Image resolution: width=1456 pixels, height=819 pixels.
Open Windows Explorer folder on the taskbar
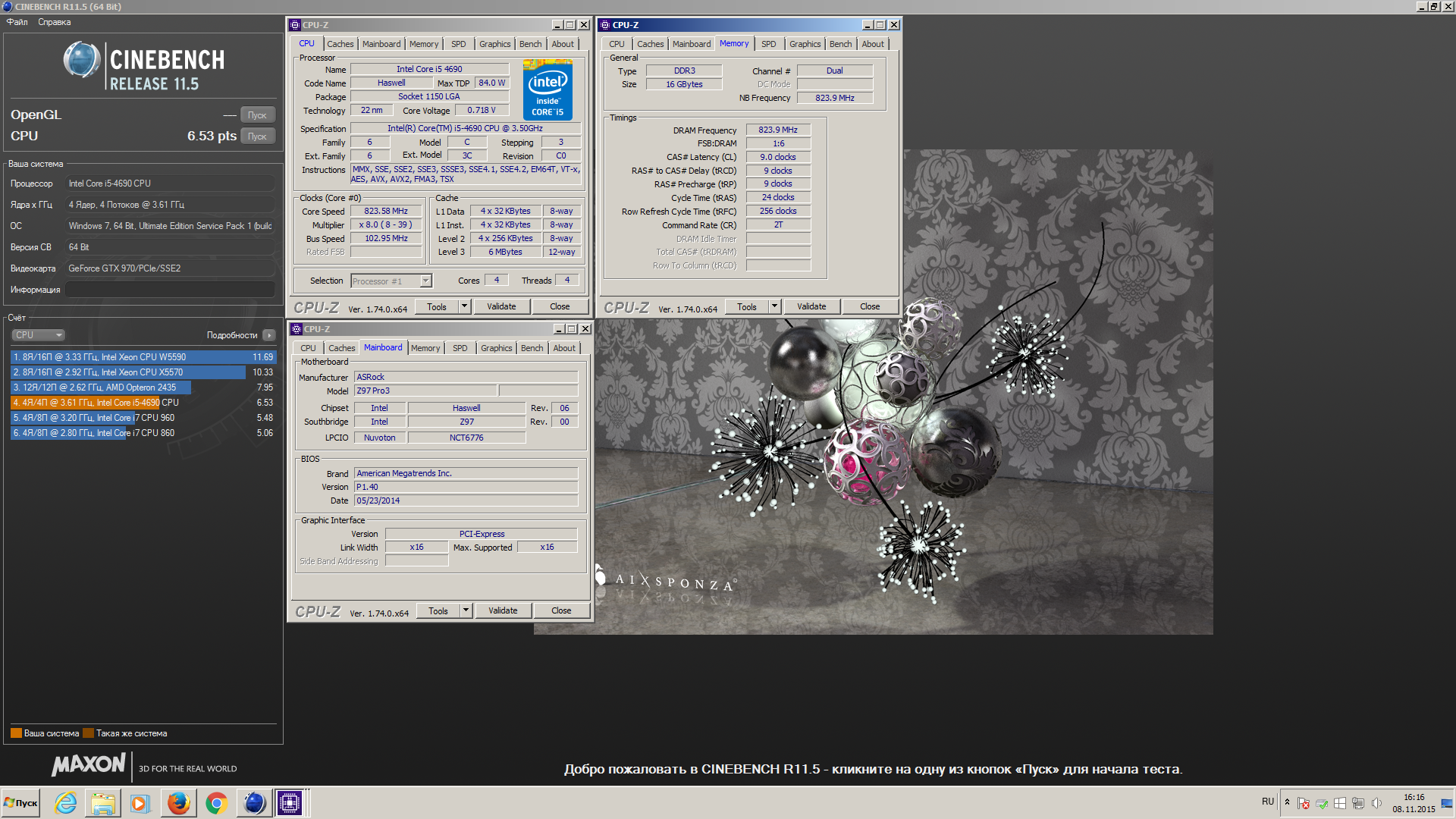pyautogui.click(x=103, y=803)
